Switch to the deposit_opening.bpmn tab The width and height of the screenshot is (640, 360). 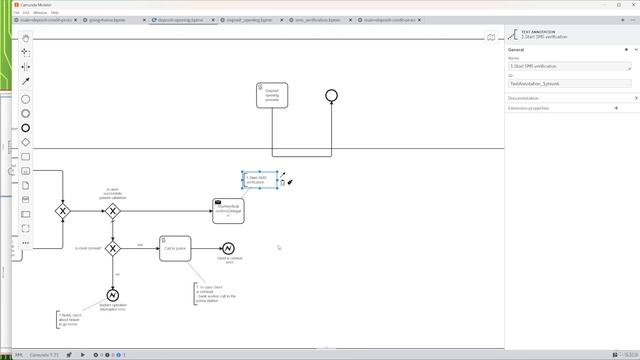[x=249, y=20]
